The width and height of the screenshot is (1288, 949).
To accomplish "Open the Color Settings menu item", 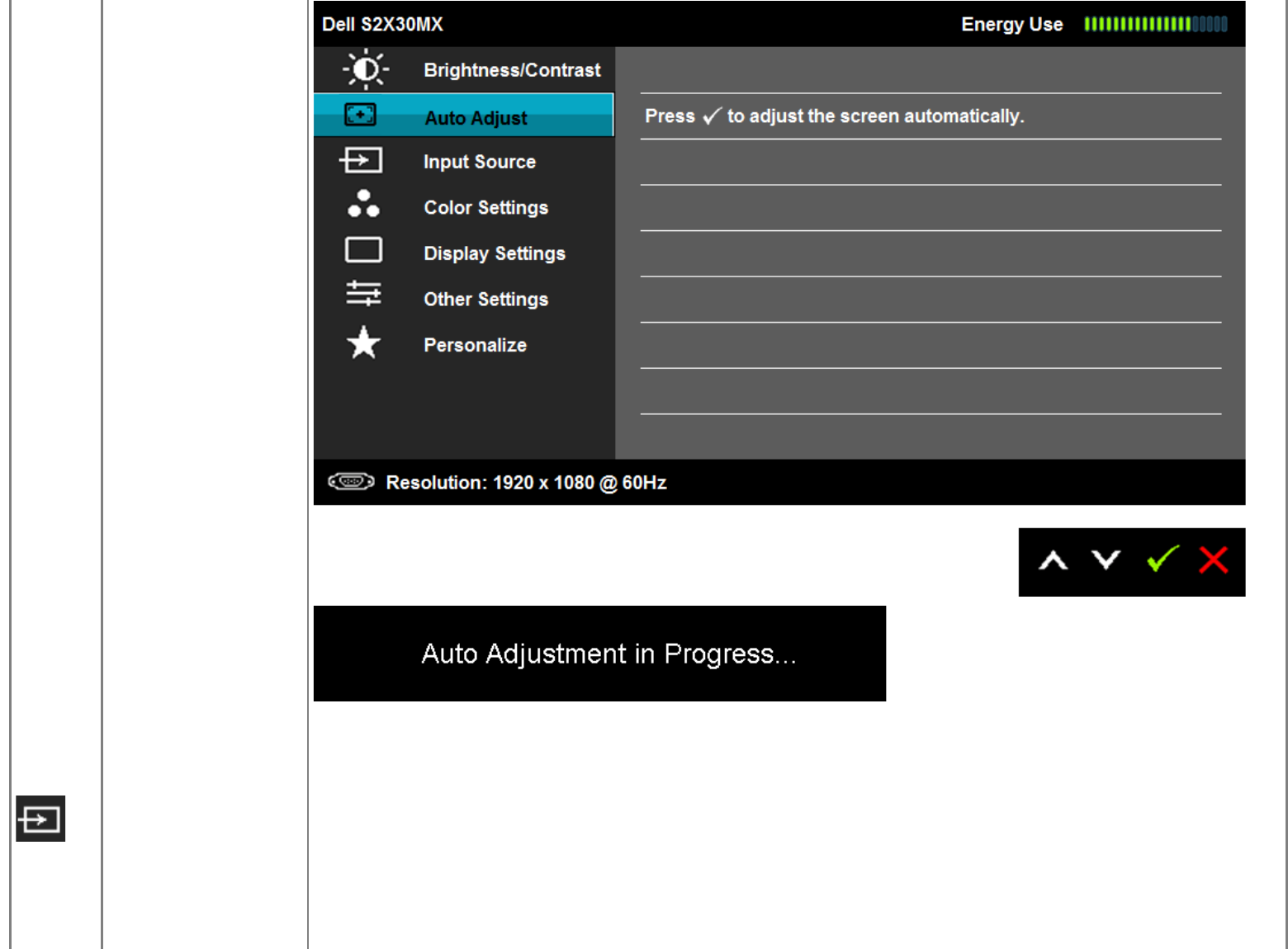I will 464,206.
